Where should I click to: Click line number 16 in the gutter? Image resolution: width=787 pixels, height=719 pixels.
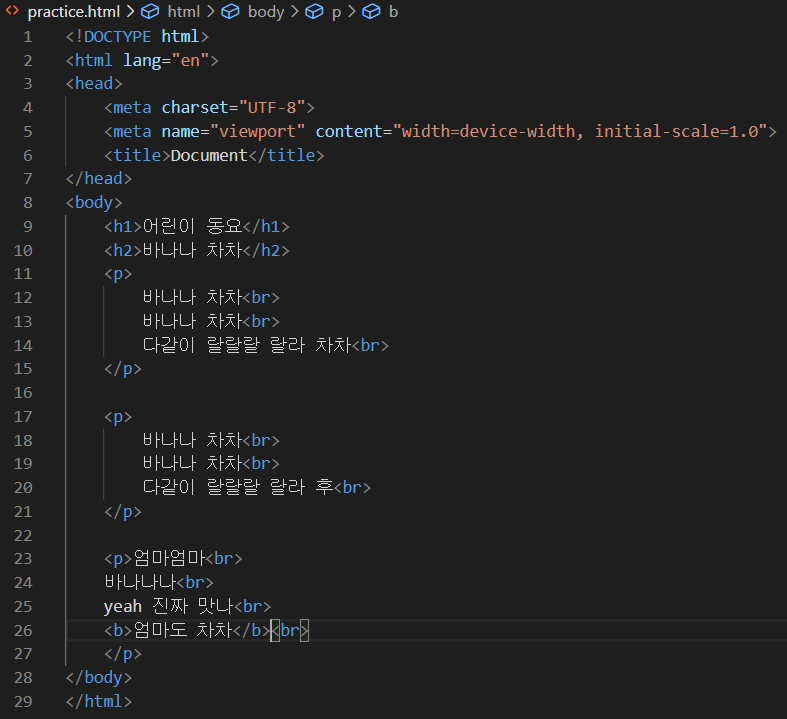[x=23, y=392]
